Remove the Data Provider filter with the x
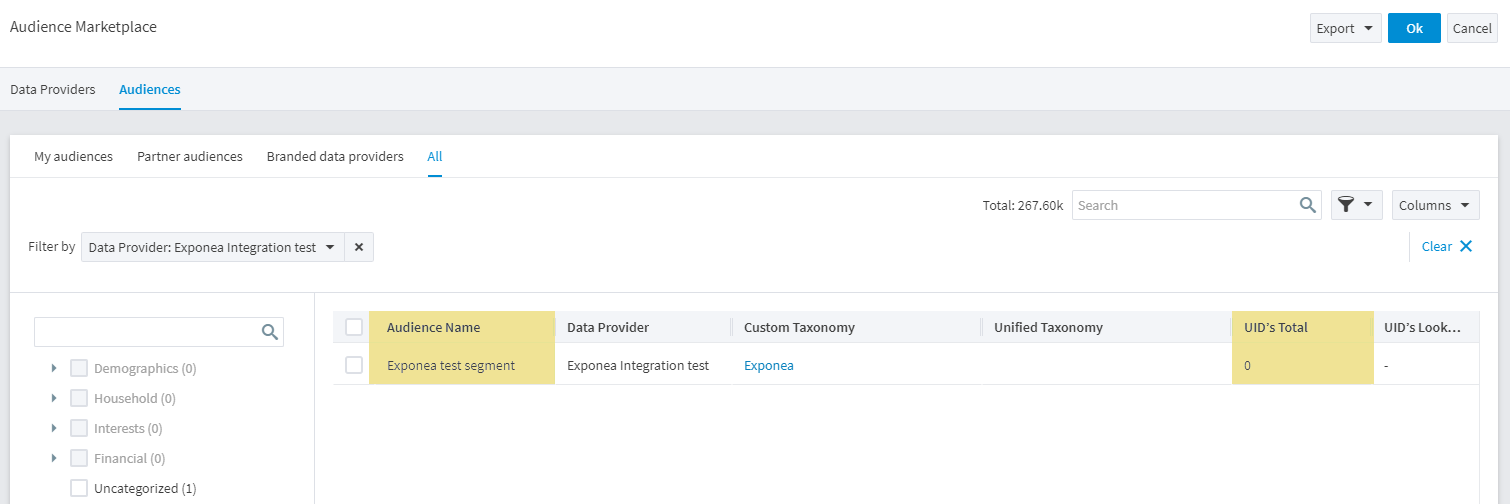The image size is (1510, 504). click(x=358, y=247)
